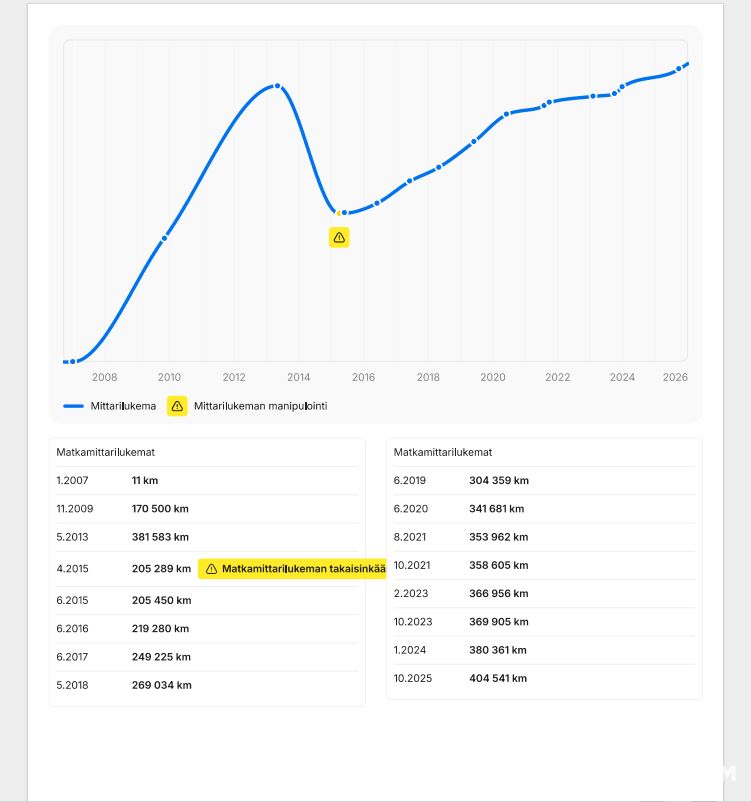
Task: Select the 6.2016 reading row
Action: 207,629
